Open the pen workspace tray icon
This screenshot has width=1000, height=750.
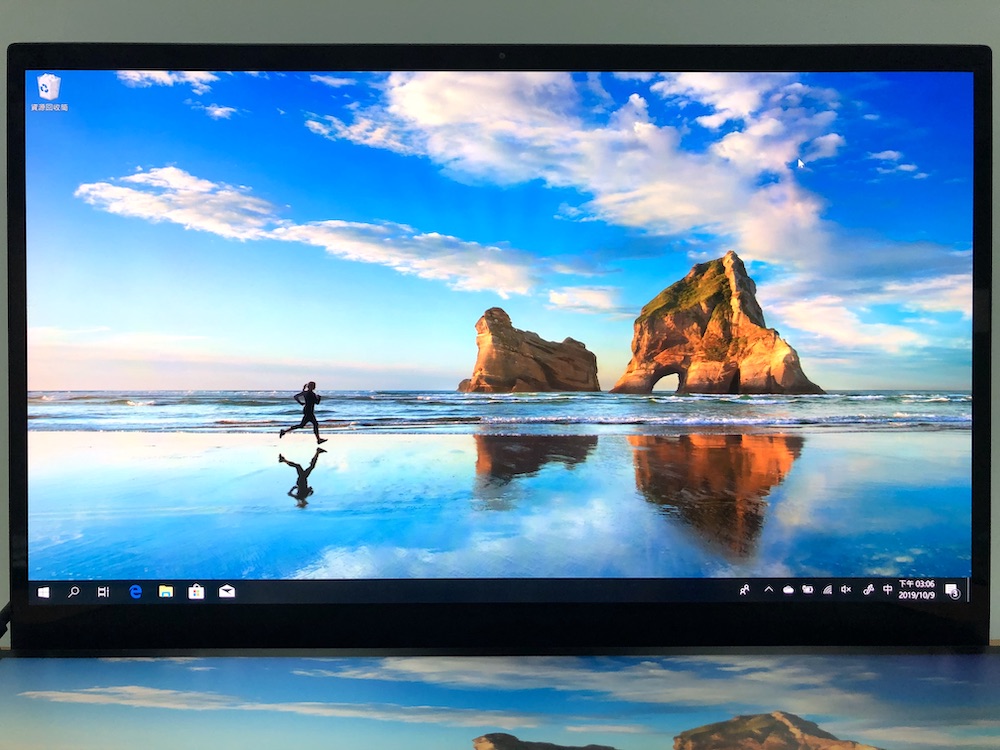coord(867,590)
